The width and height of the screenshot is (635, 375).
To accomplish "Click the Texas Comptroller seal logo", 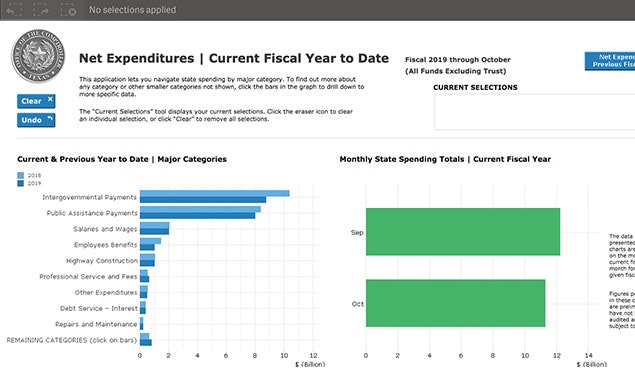I will tap(38, 56).
